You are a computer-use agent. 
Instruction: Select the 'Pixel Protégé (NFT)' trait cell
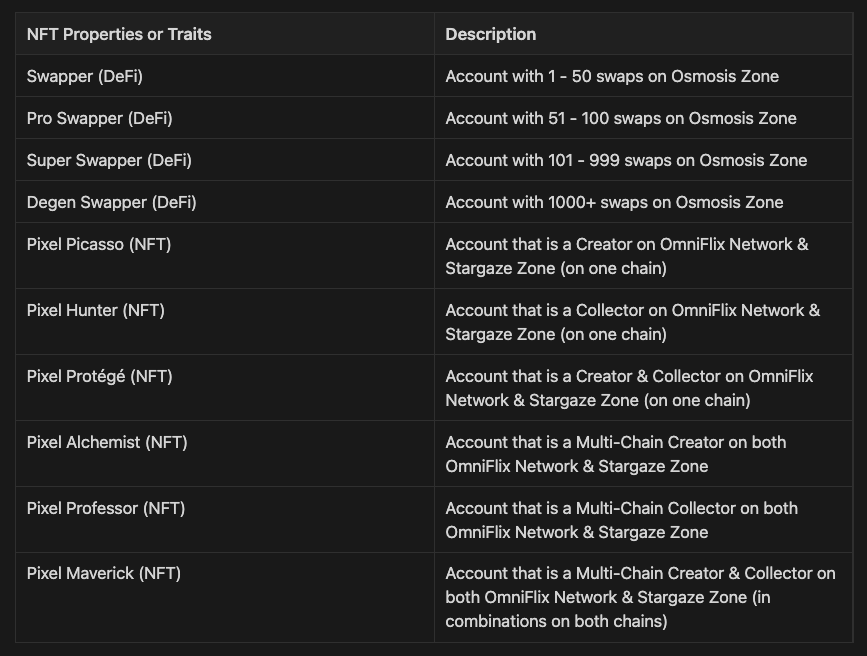pyautogui.click(x=100, y=376)
